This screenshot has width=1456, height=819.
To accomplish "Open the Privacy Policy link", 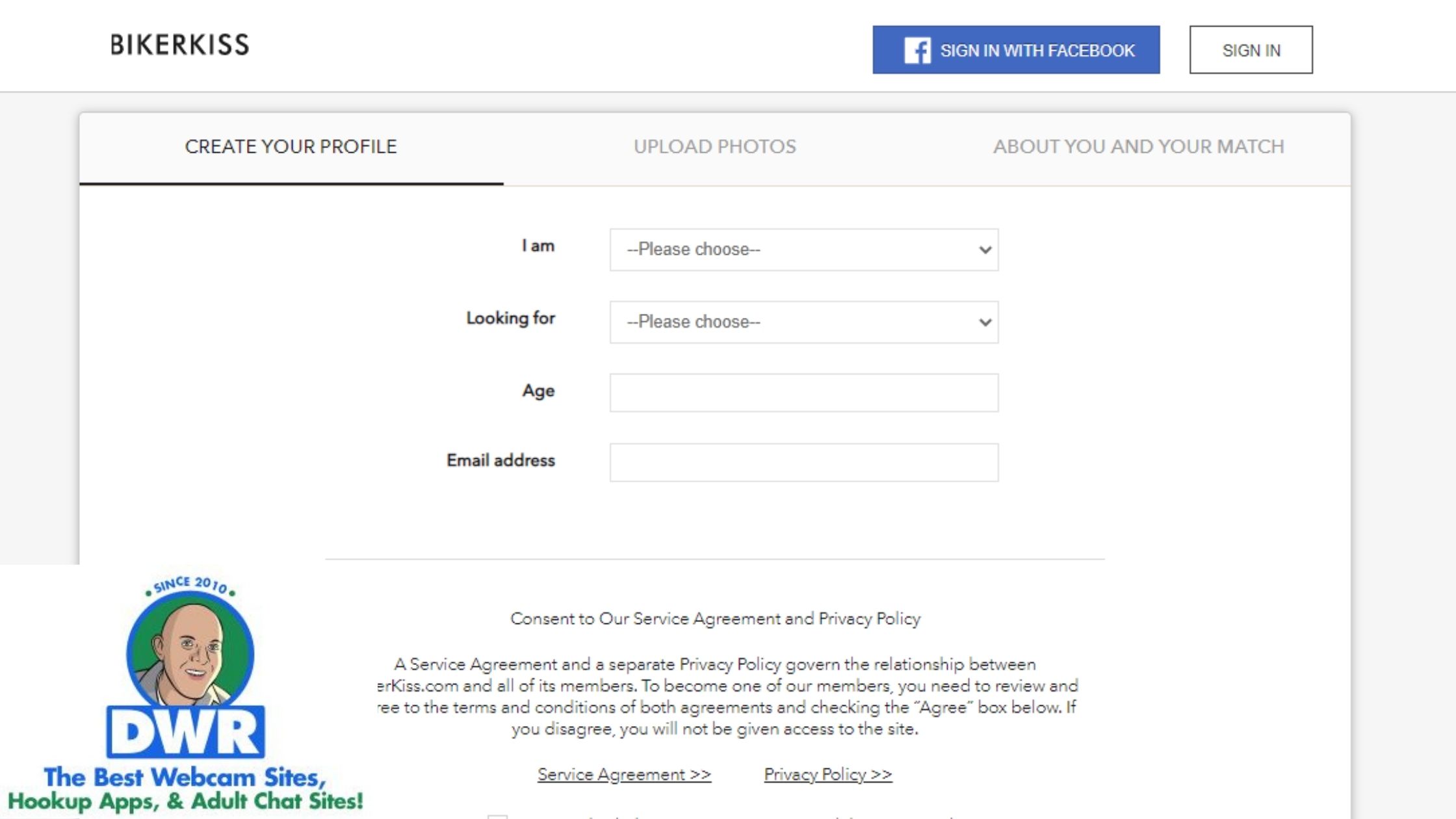I will pyautogui.click(x=827, y=775).
